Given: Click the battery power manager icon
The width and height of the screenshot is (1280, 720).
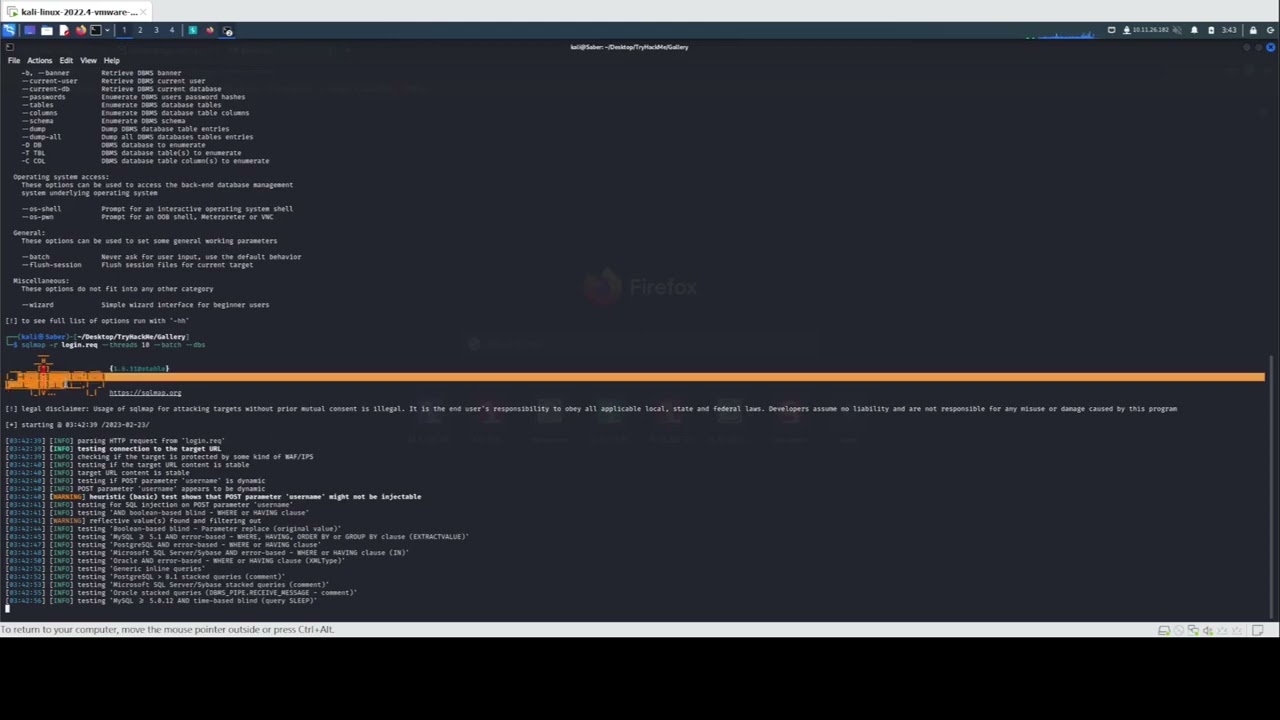Looking at the screenshot, I should [x=1211, y=30].
